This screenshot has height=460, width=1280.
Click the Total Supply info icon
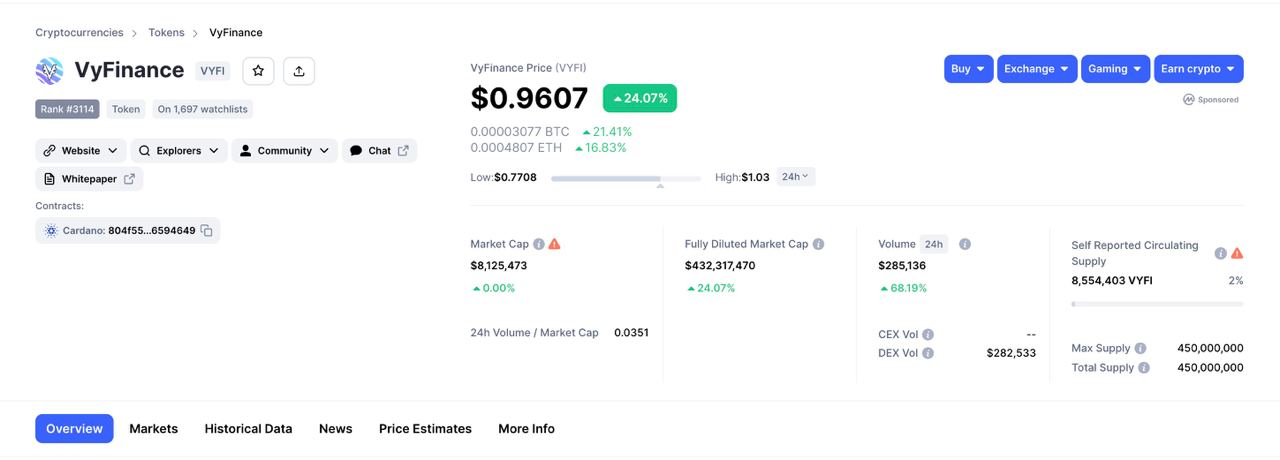tap(1144, 368)
